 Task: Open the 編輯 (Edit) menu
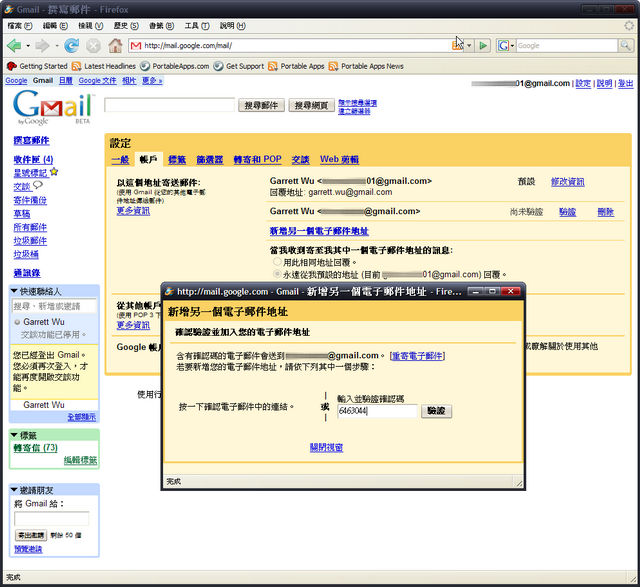[x=55, y=26]
